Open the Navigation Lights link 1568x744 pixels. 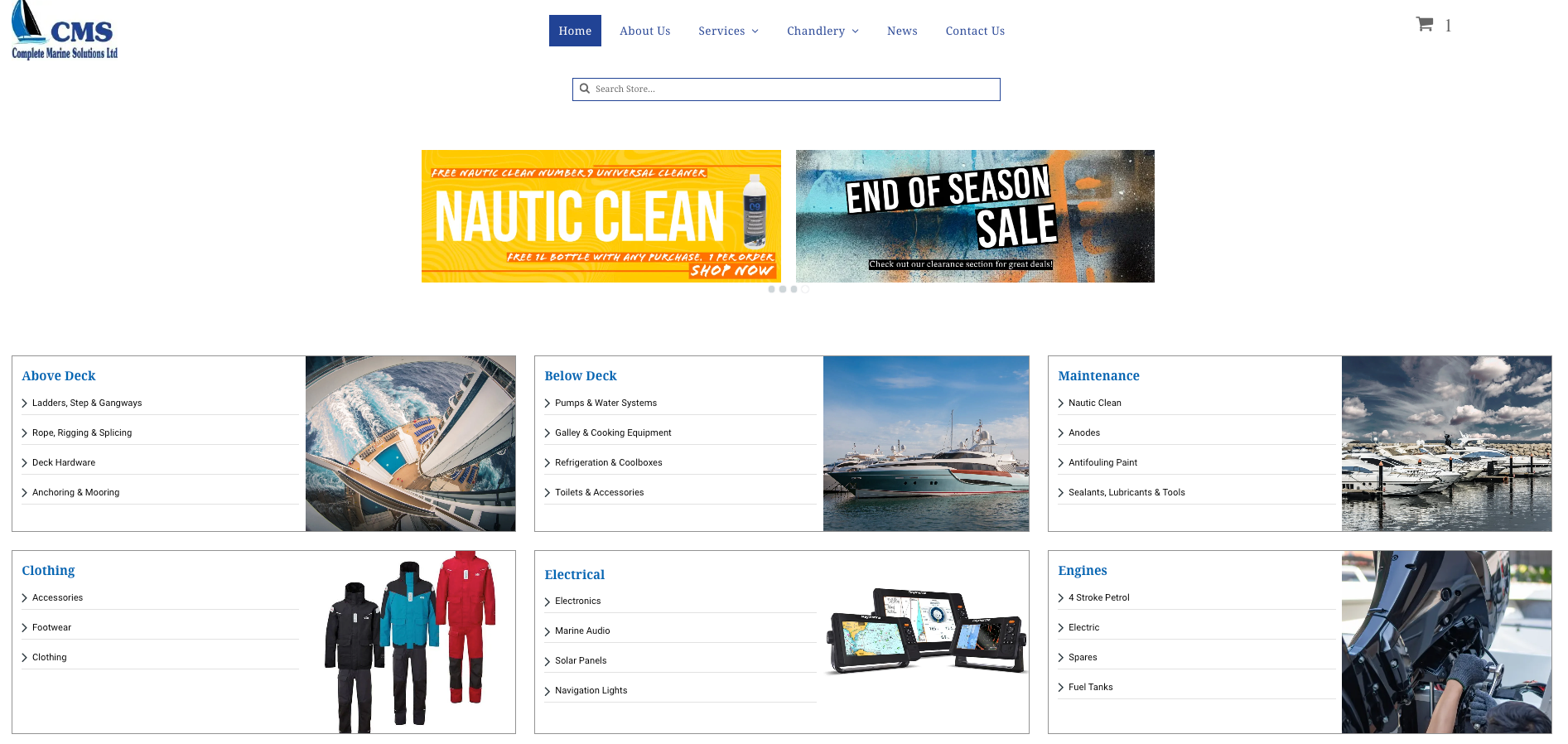591,690
